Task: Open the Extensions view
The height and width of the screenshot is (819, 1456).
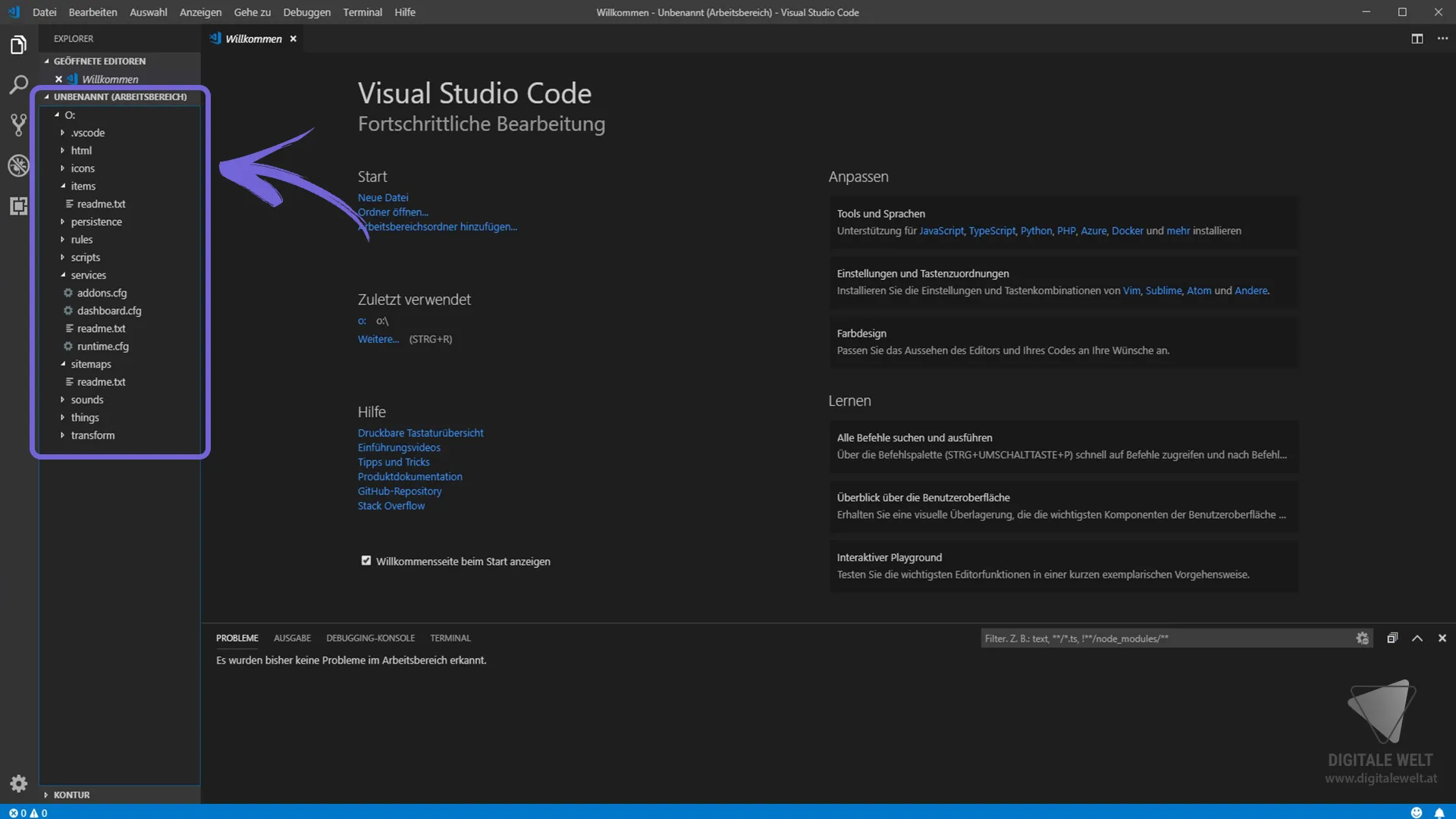Action: (18, 206)
